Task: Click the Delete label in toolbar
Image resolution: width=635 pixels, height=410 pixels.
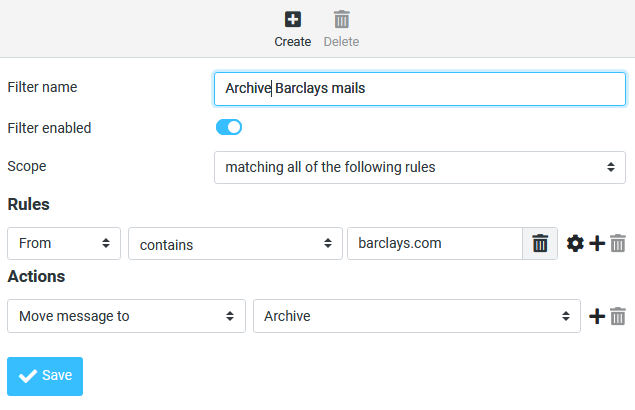Action: (341, 42)
